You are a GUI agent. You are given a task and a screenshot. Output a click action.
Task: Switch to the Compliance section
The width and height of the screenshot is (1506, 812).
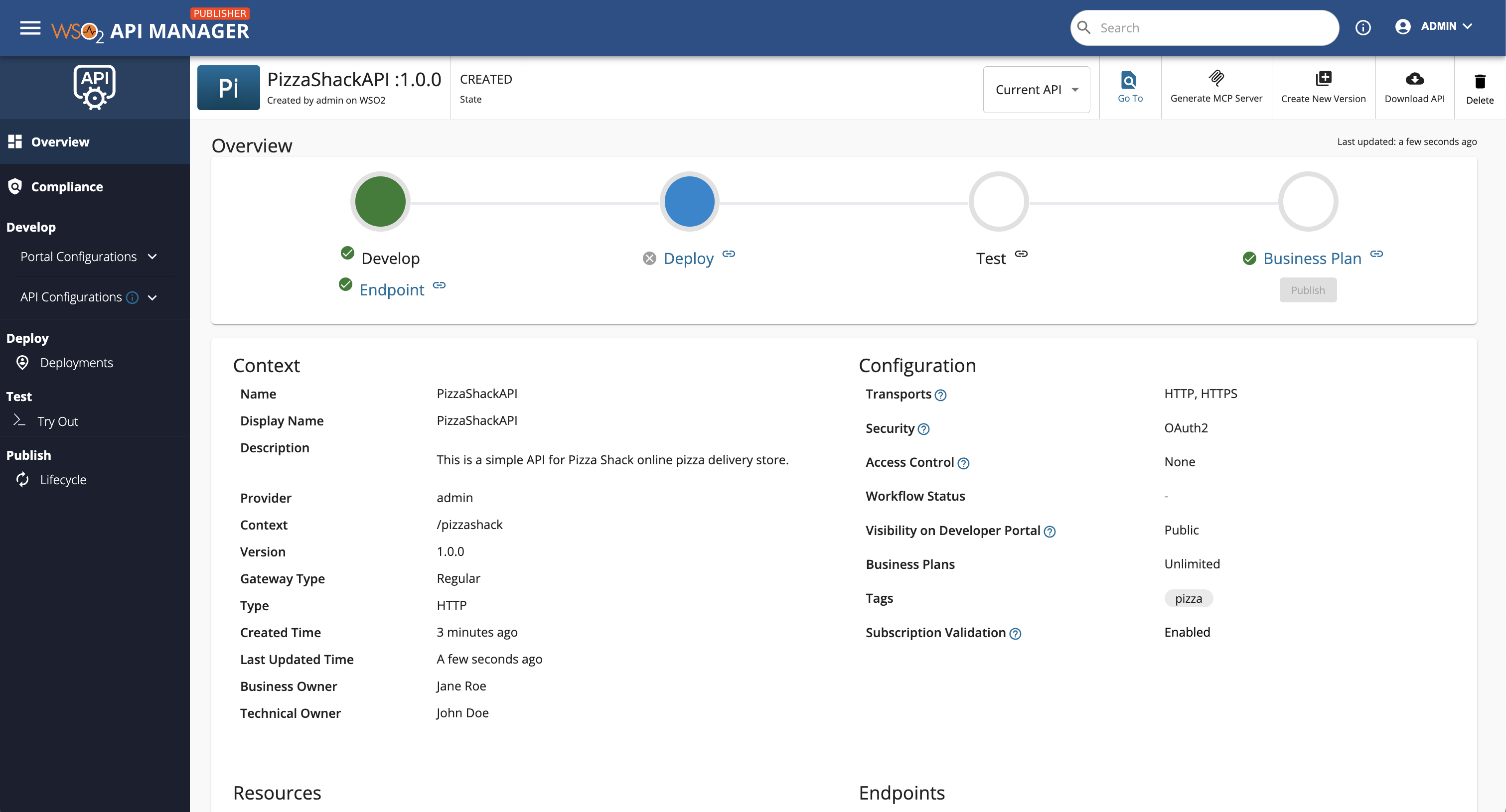[x=67, y=186]
